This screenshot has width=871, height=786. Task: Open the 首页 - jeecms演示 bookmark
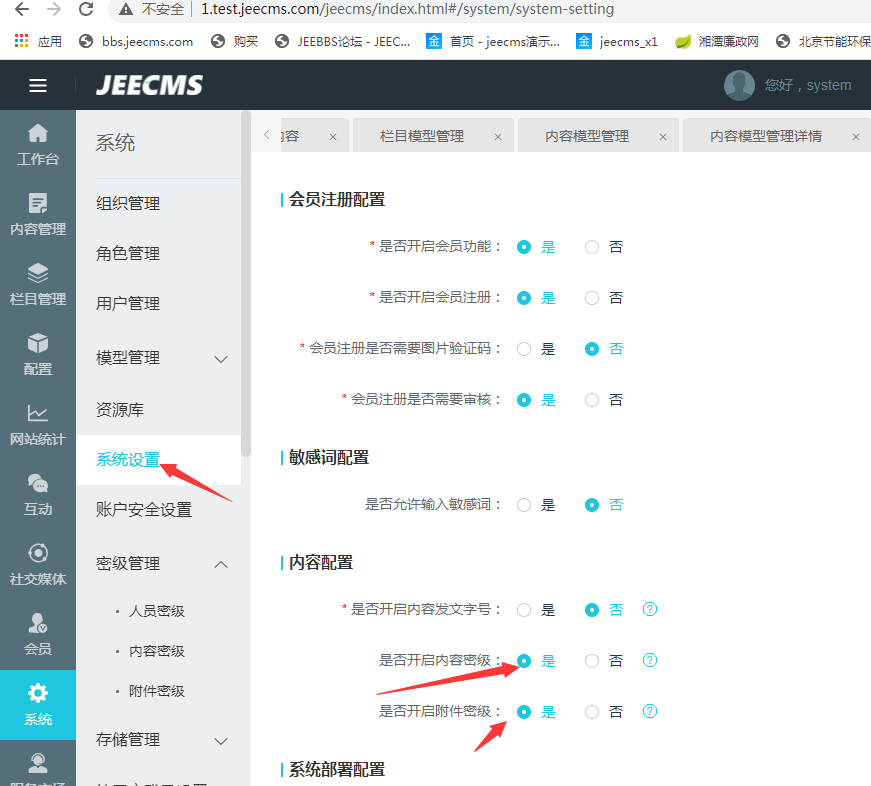pos(493,42)
